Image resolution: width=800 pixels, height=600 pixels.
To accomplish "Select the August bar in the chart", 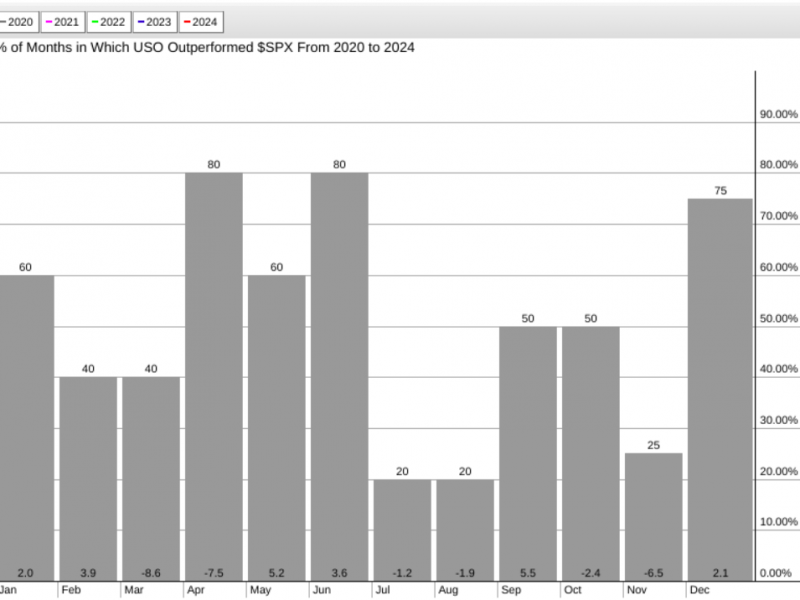I will [465, 530].
